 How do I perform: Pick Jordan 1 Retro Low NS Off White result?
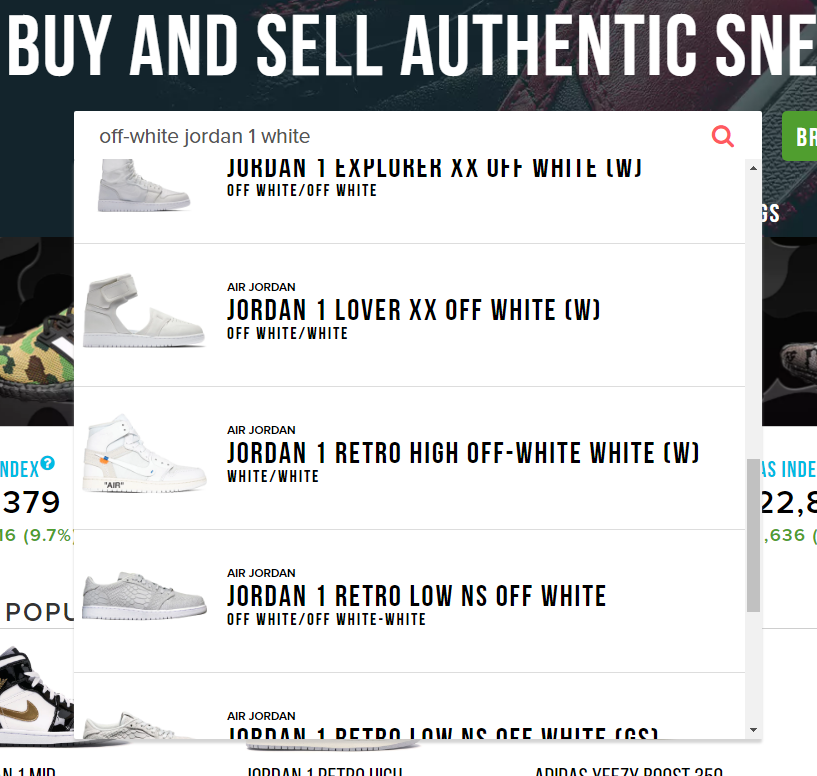tap(416, 597)
